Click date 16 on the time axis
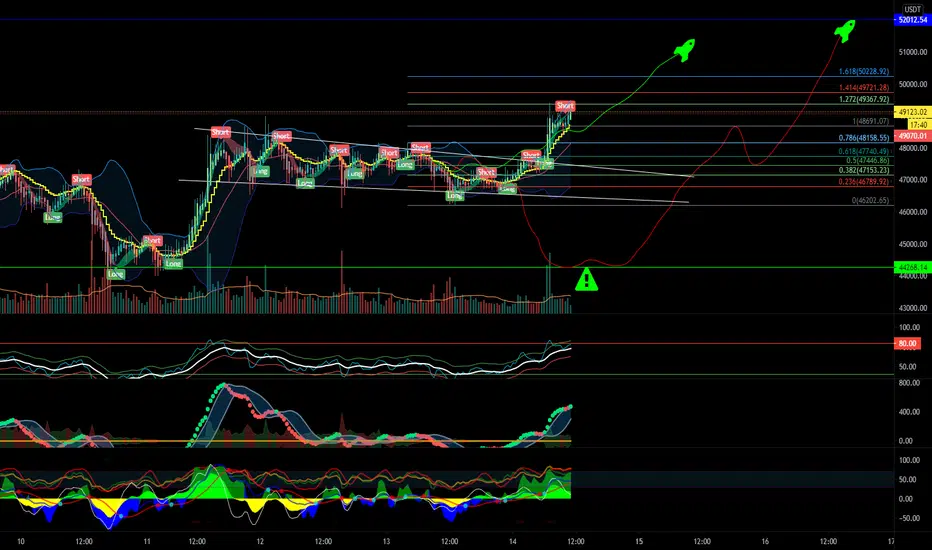This screenshot has width=932, height=550. pyautogui.click(x=765, y=541)
